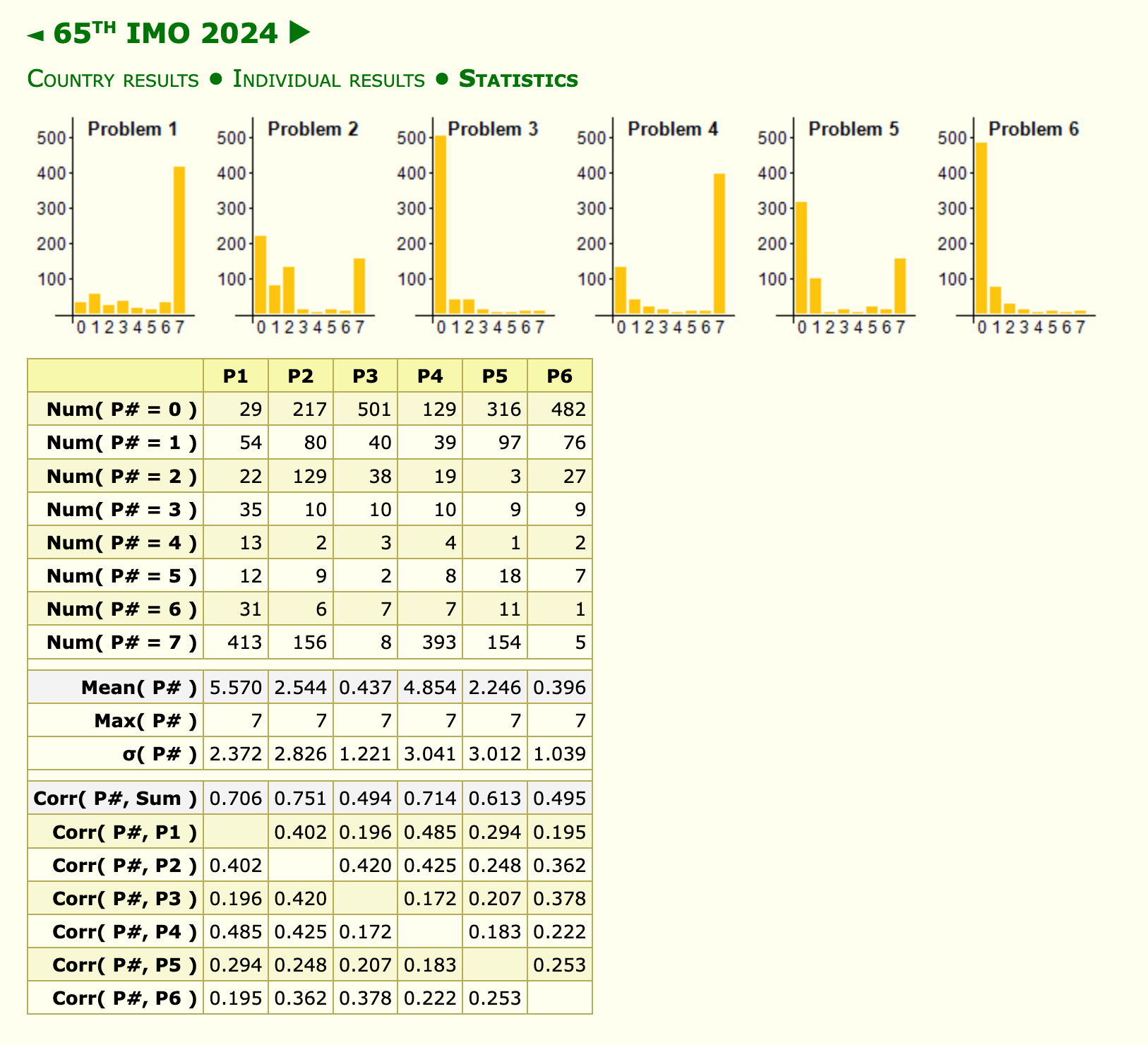Open the Country results page
Viewport: 1148px width, 1045px height.
113,79
